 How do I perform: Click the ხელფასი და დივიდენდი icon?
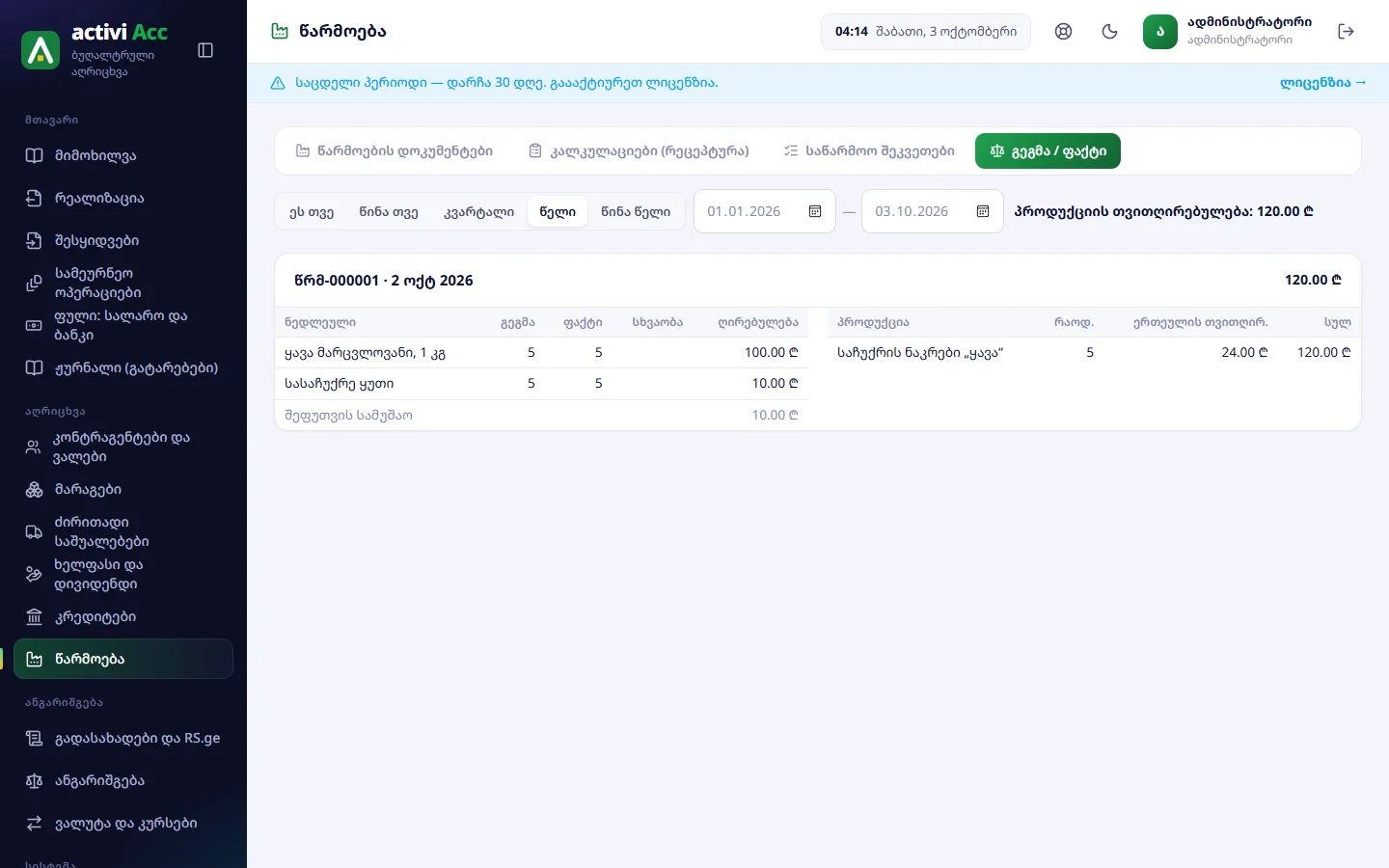pyautogui.click(x=34, y=574)
